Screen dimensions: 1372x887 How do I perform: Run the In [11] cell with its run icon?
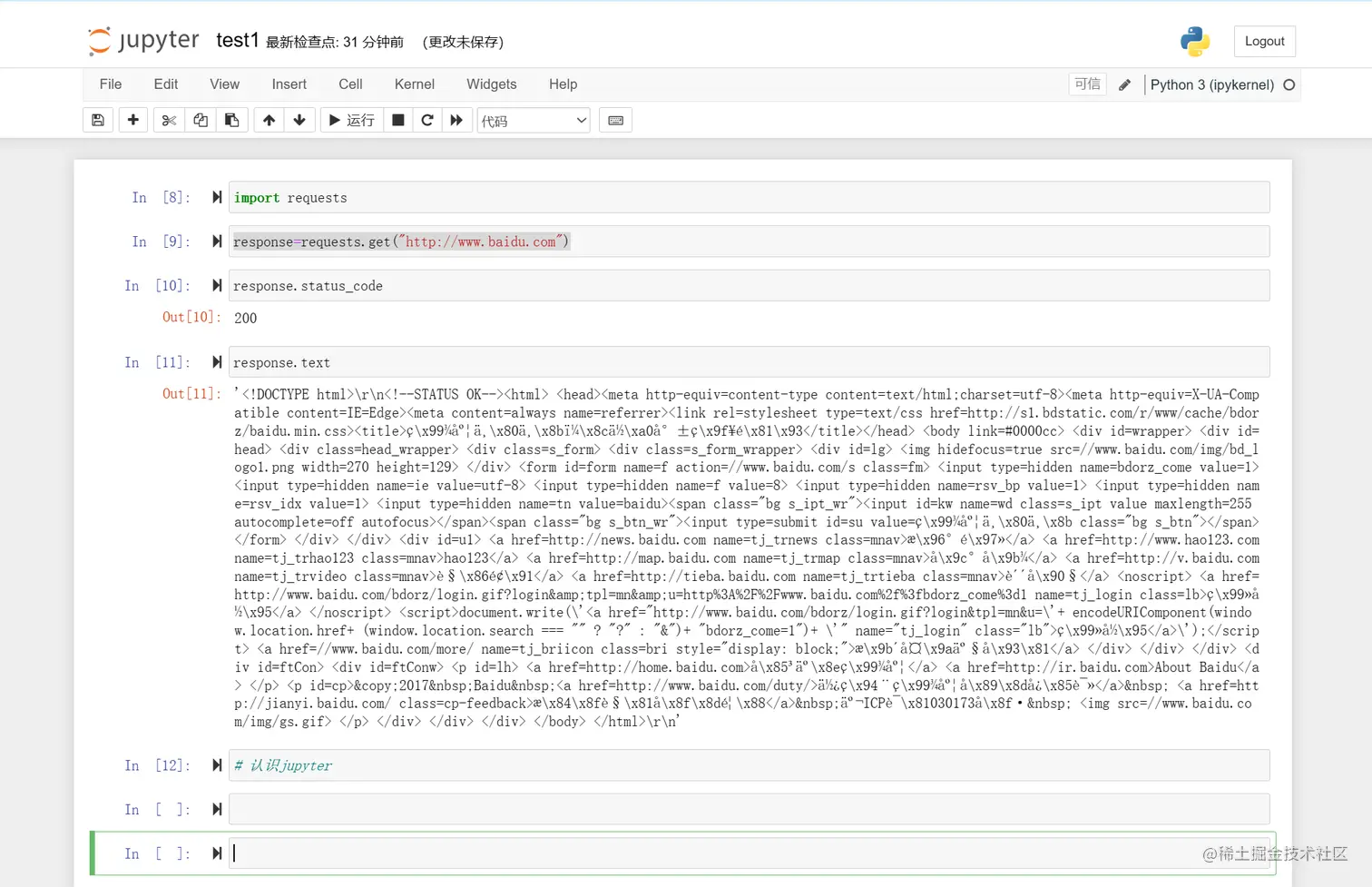pyautogui.click(x=217, y=362)
